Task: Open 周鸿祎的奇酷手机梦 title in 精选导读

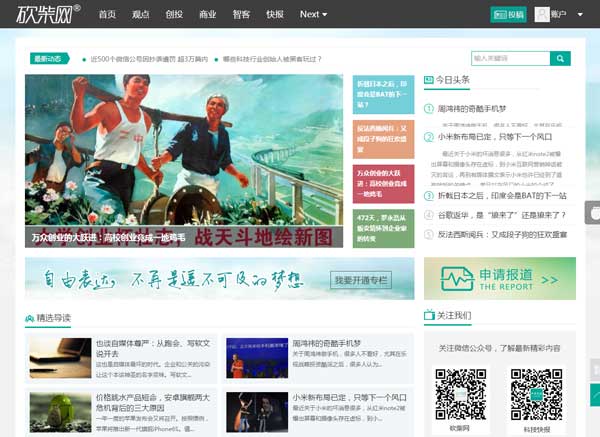Action: (327, 343)
